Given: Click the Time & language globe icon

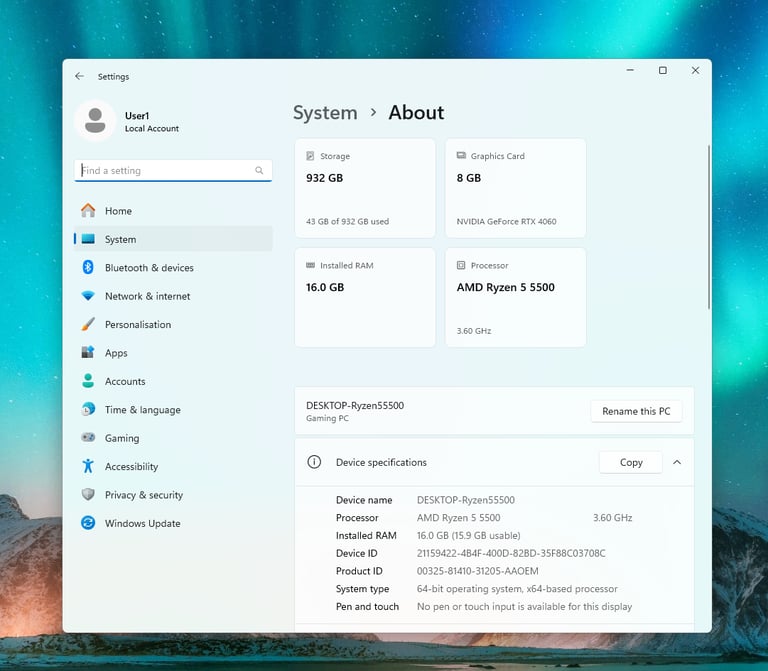Looking at the screenshot, I should pos(88,409).
